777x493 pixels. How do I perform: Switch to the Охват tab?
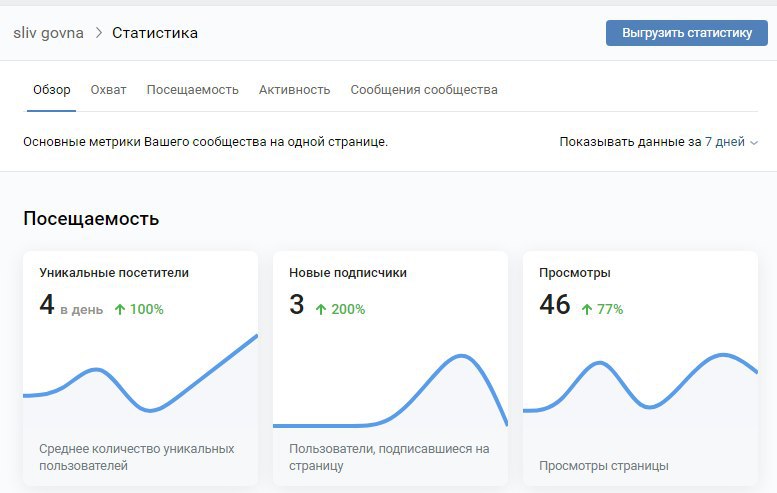[108, 90]
